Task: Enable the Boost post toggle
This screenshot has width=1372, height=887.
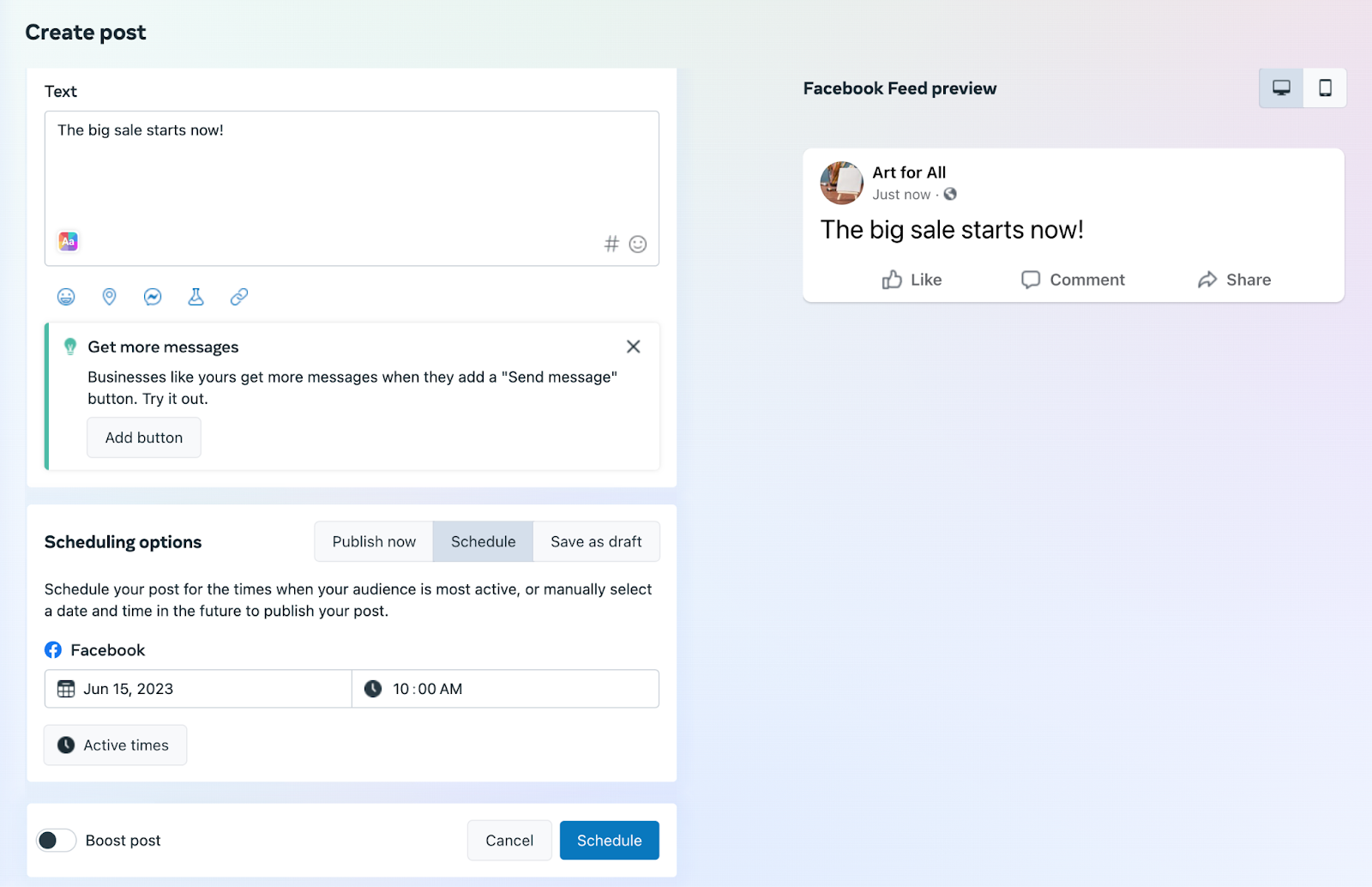Action: tap(56, 840)
